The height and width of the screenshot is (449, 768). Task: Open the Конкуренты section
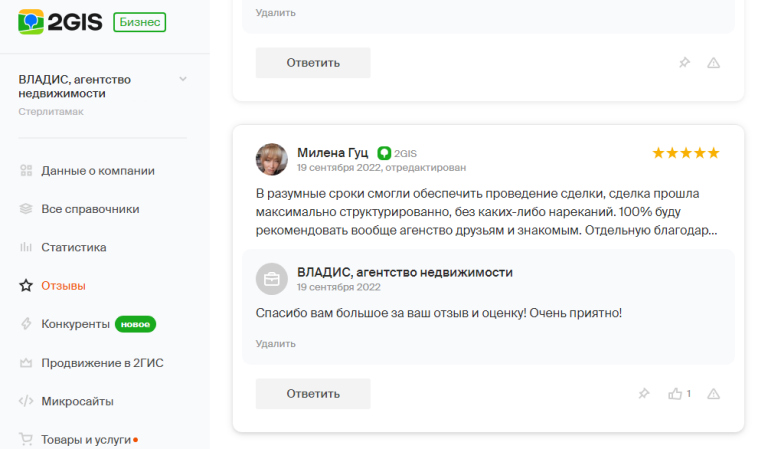[x=75, y=324]
